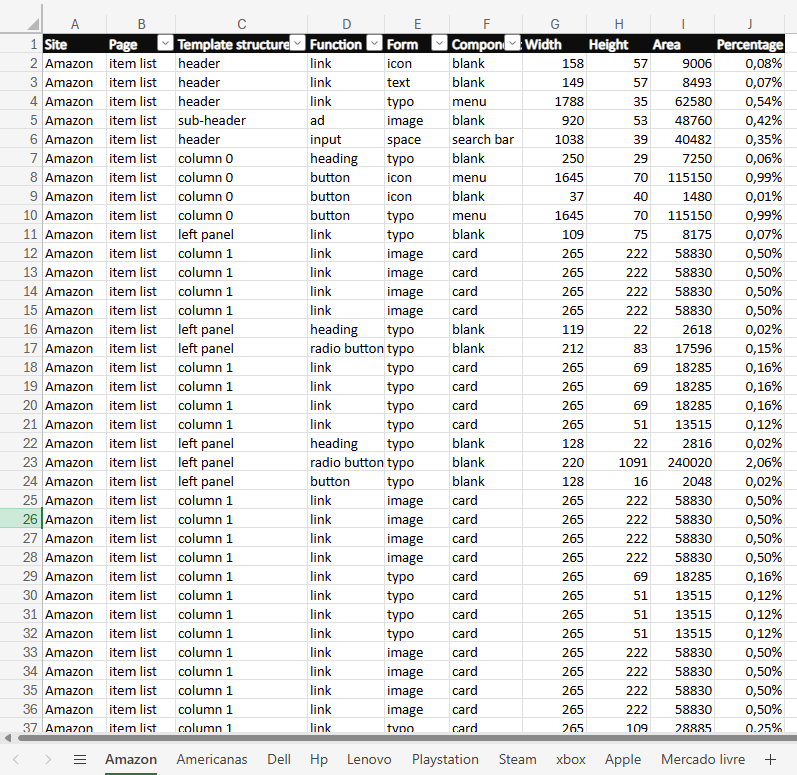
Task: Select the area value 240020
Action: pos(683,462)
